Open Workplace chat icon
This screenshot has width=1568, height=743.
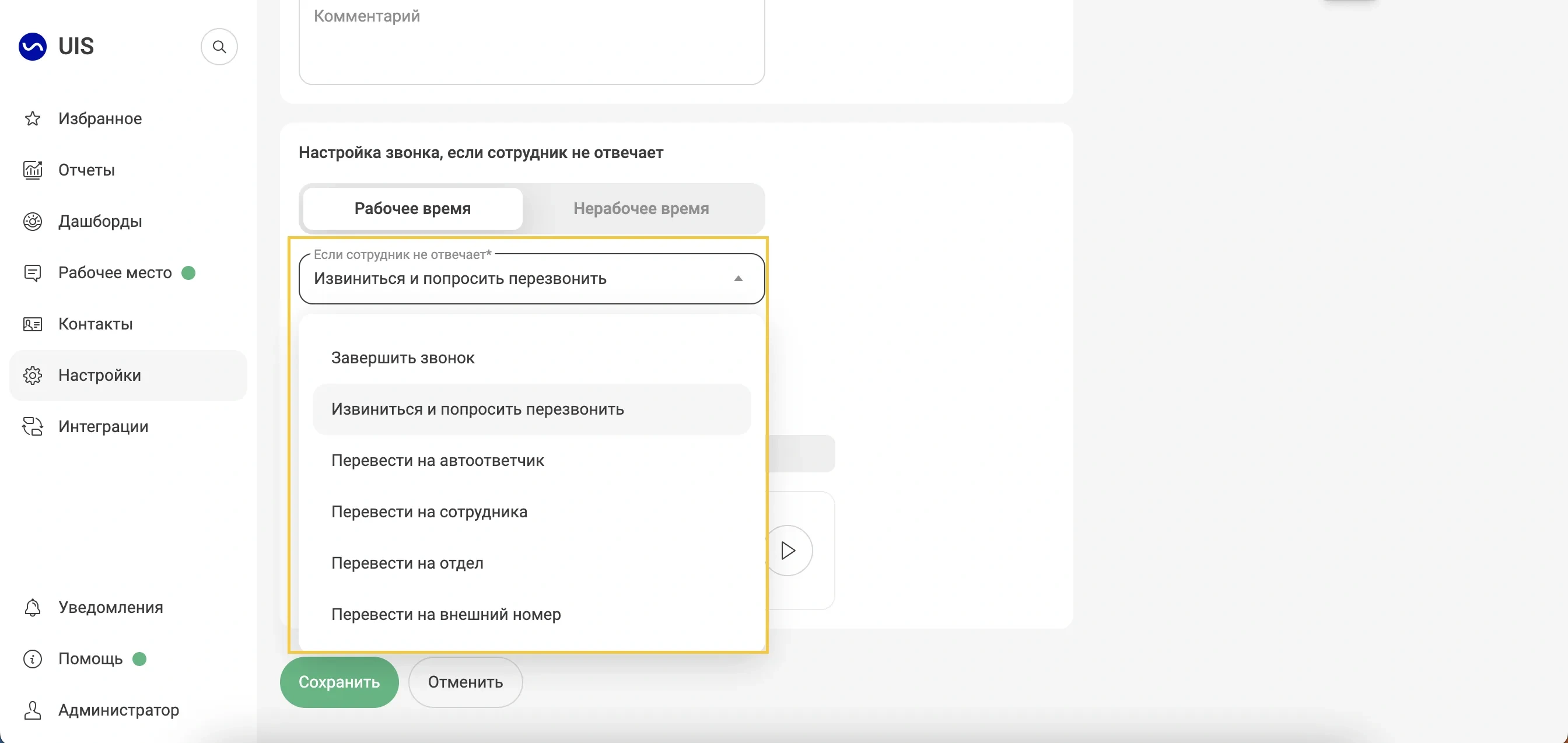pyautogui.click(x=32, y=272)
